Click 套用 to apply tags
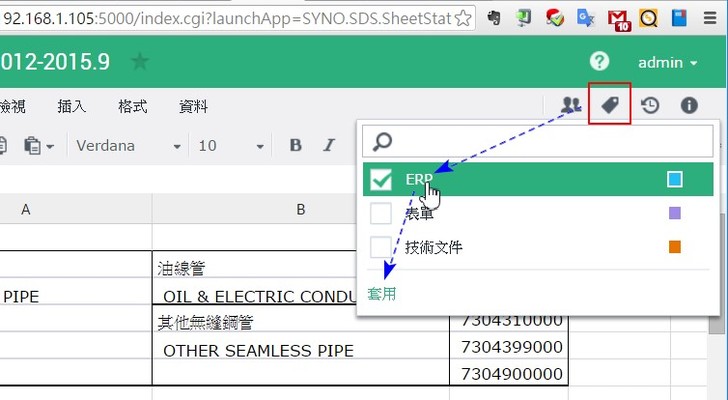Viewport: 728px width, 400px height. pos(382,294)
